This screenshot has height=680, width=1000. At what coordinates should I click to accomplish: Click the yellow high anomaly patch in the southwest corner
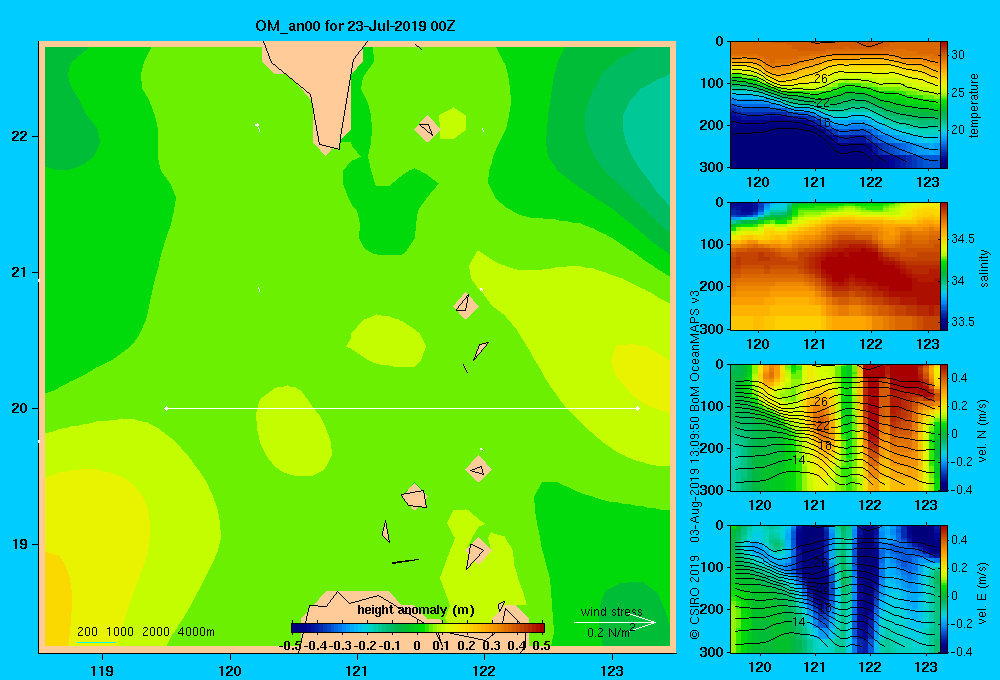[56, 600]
